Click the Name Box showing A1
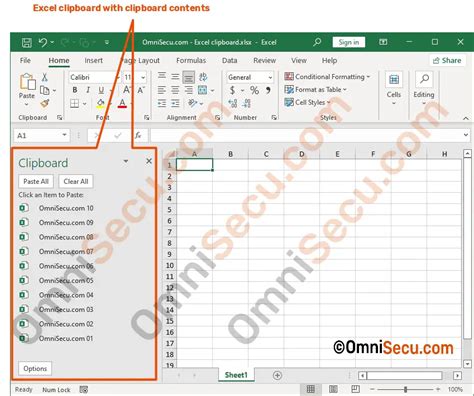The width and height of the screenshot is (474, 396). pyautogui.click(x=41, y=136)
